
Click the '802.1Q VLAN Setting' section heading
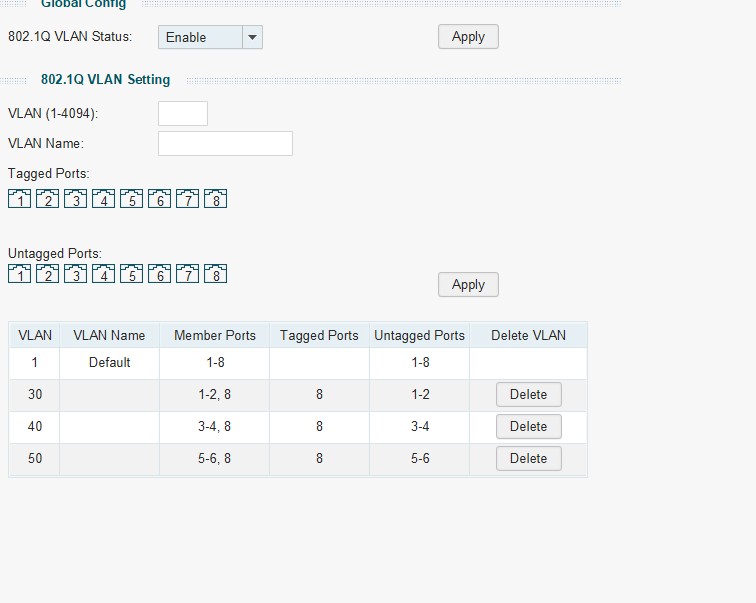(106, 80)
